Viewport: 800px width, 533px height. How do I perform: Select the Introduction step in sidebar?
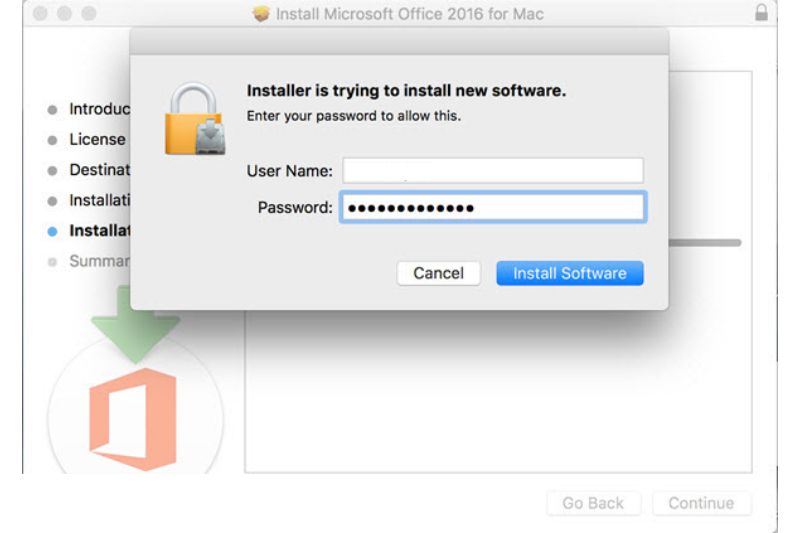(x=99, y=109)
